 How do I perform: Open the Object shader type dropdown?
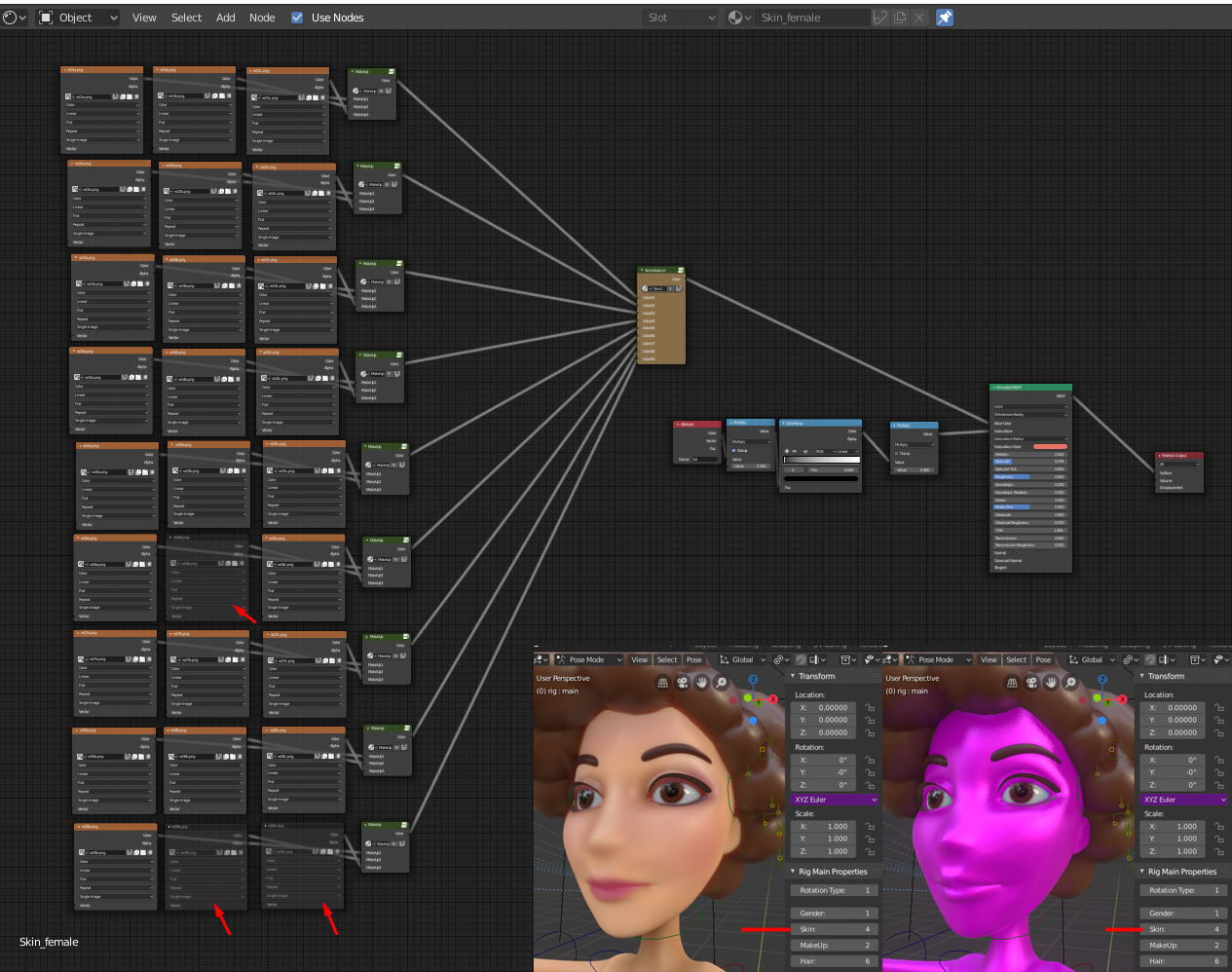click(78, 18)
